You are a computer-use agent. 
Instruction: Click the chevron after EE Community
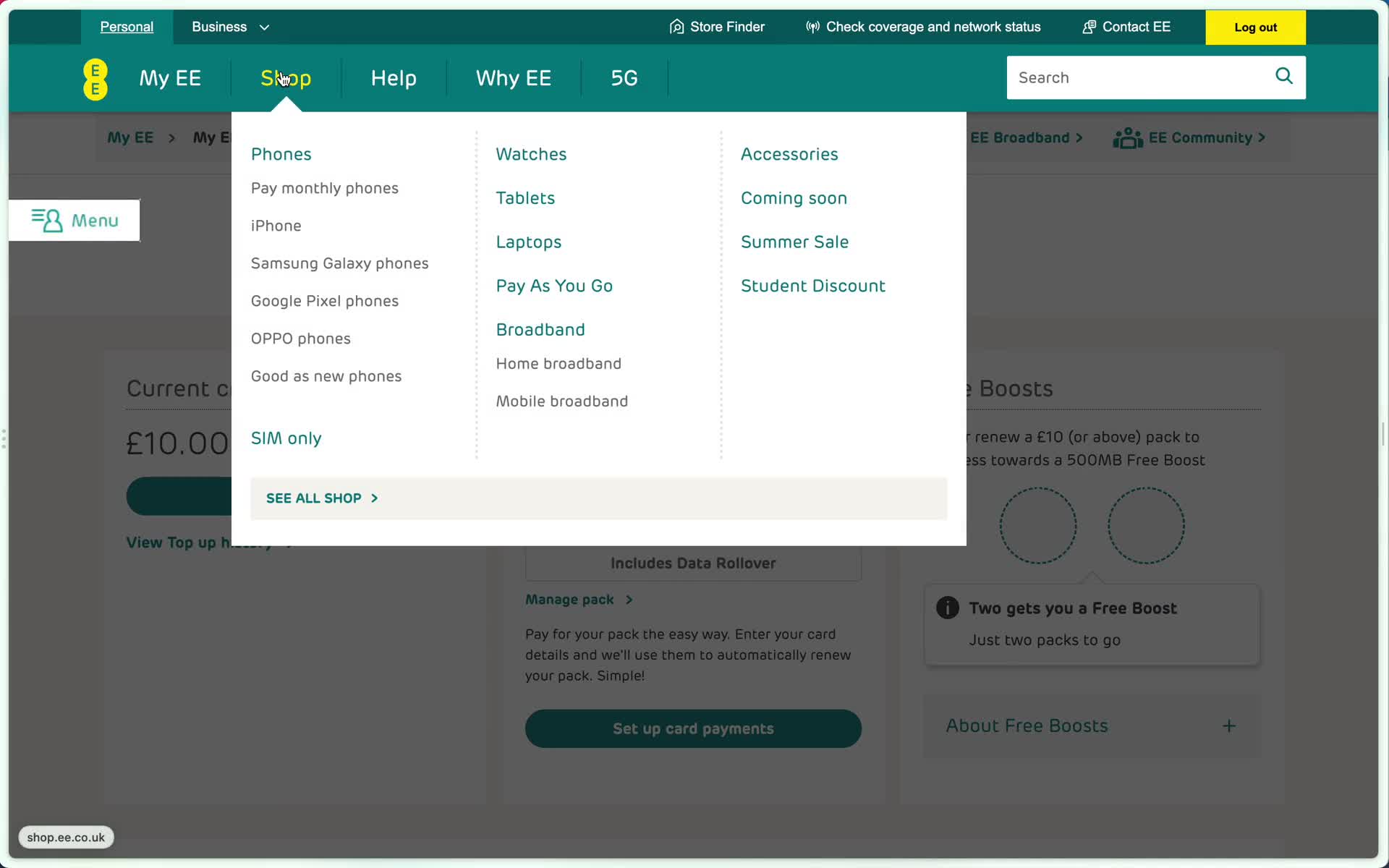pos(1262,137)
